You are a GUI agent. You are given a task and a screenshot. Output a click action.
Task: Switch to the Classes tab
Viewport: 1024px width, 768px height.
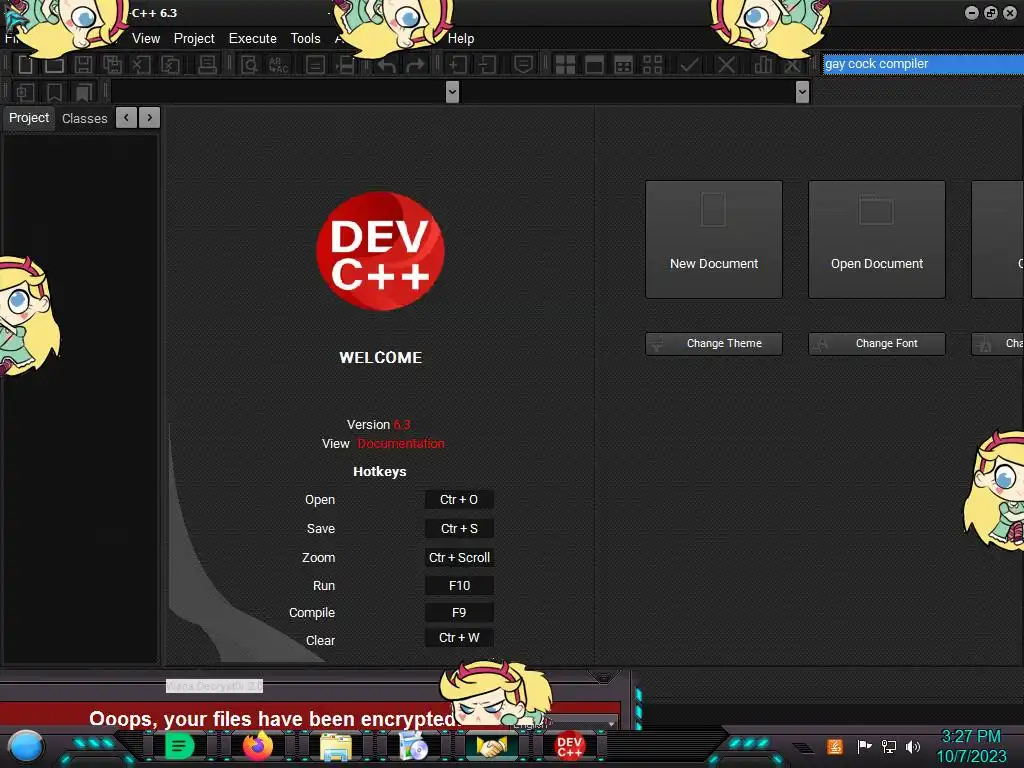click(84, 118)
